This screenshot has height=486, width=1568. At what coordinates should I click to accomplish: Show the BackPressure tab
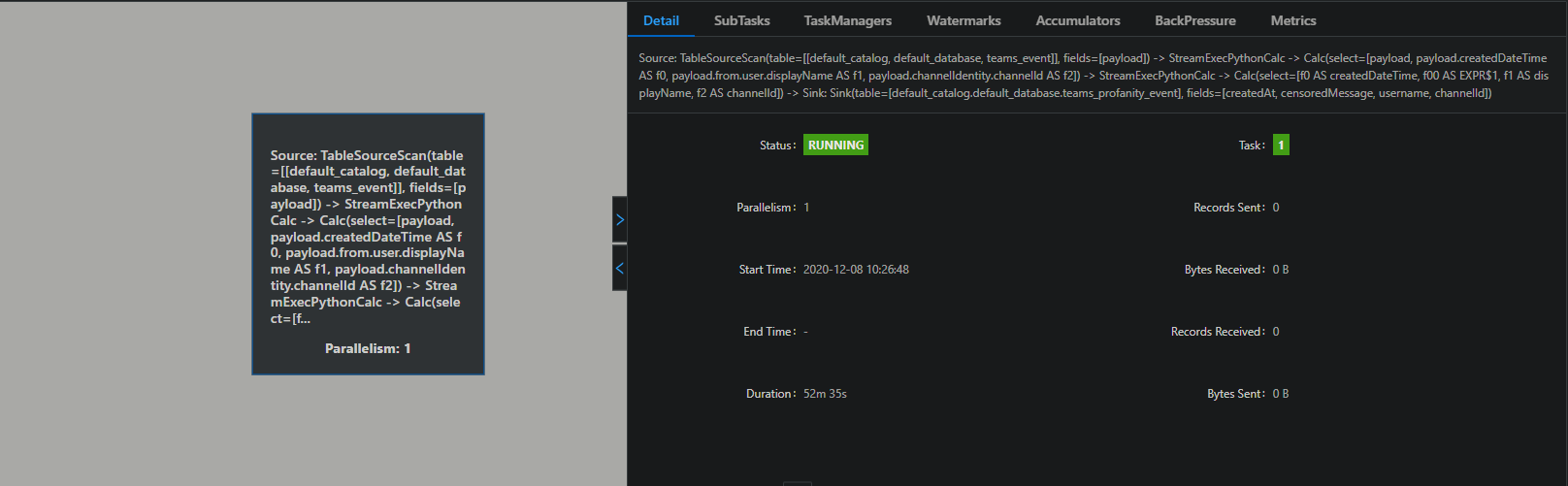coord(1194,20)
